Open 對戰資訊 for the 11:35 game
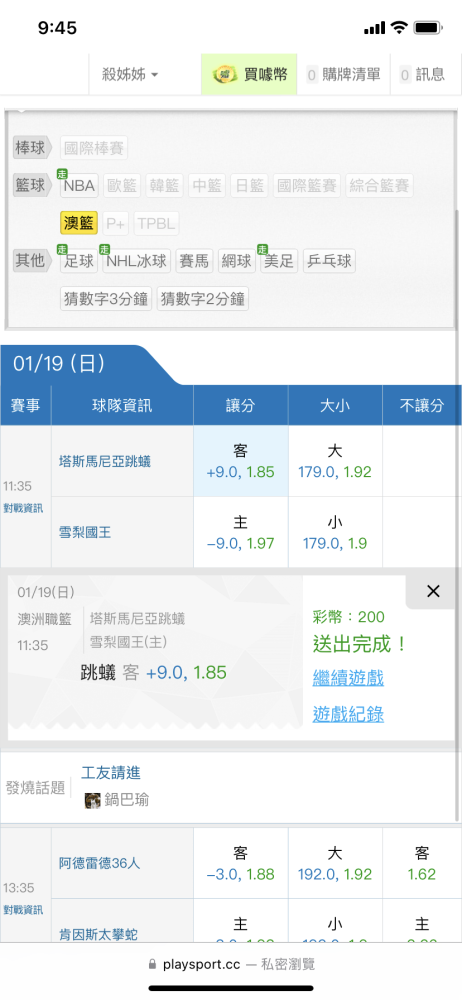This screenshot has width=462, height=1000. (23, 508)
